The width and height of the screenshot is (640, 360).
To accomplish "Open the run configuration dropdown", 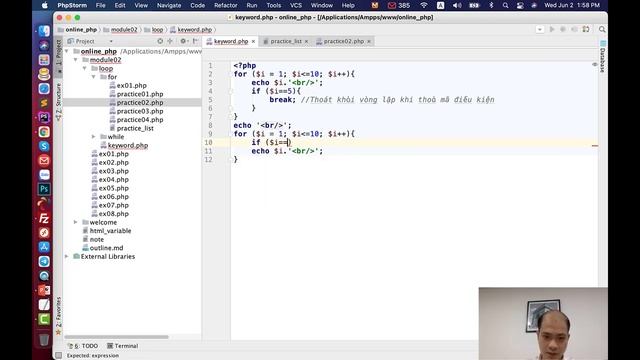I will click(540, 29).
